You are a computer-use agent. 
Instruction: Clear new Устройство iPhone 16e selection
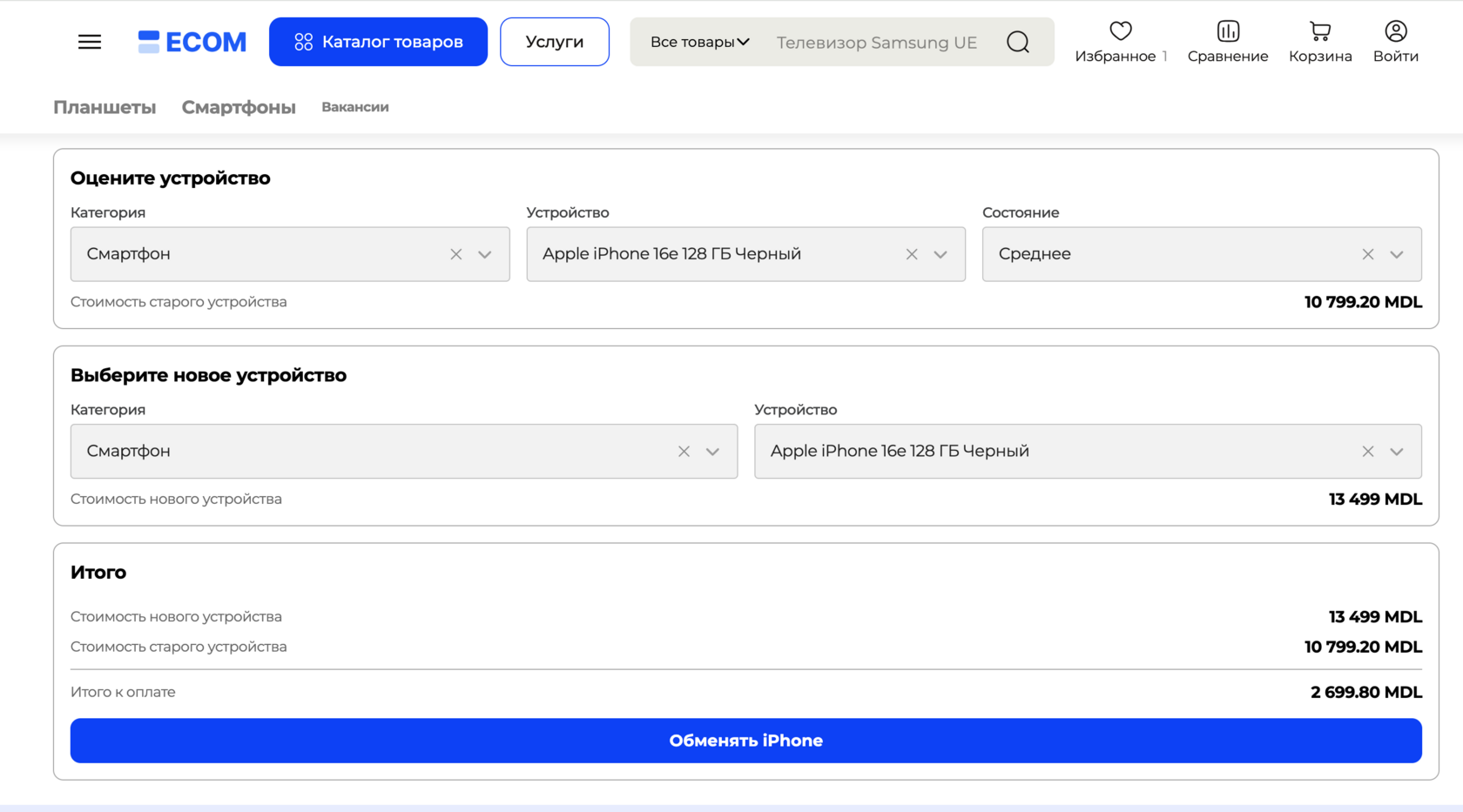click(1368, 452)
